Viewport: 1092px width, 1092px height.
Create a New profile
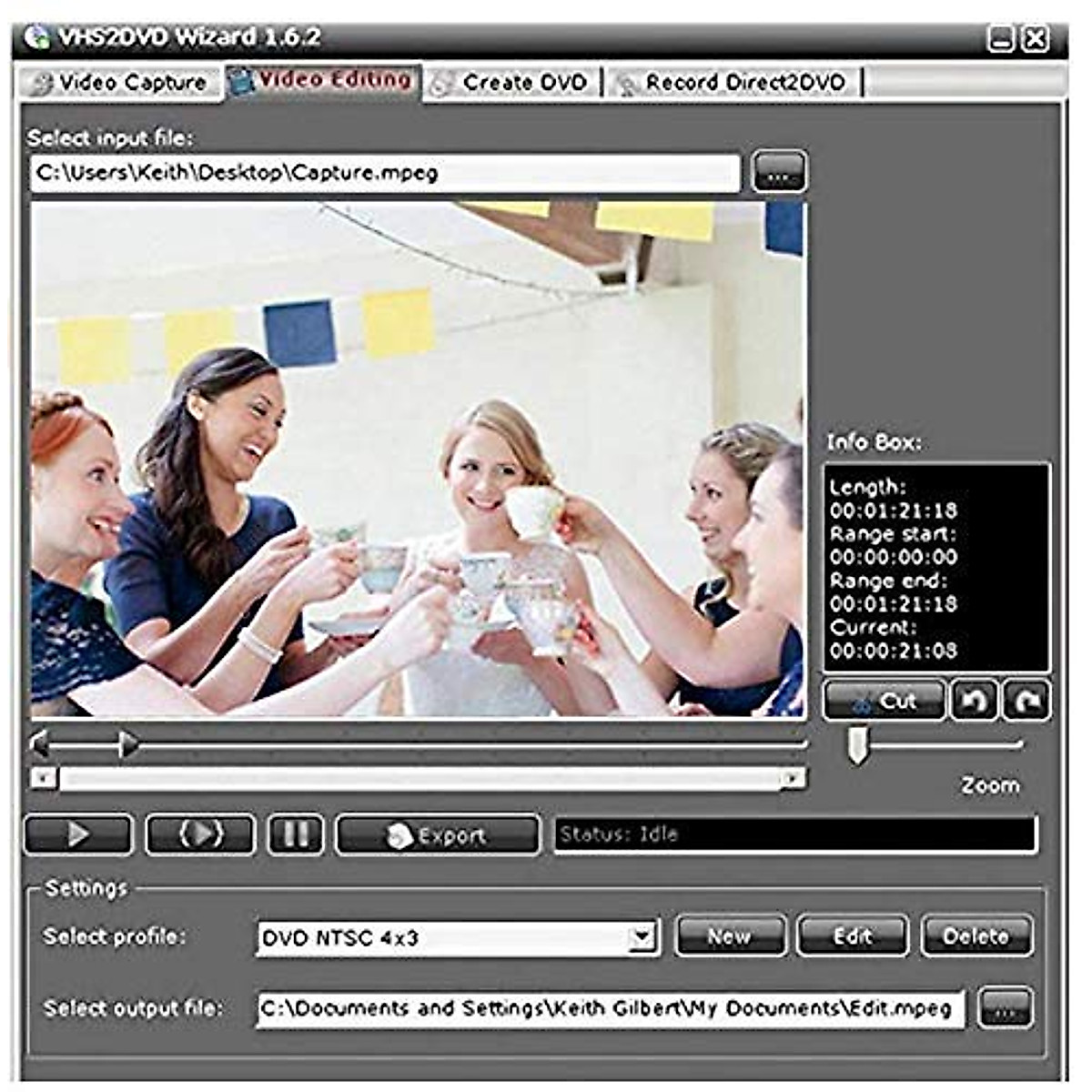tap(731, 935)
